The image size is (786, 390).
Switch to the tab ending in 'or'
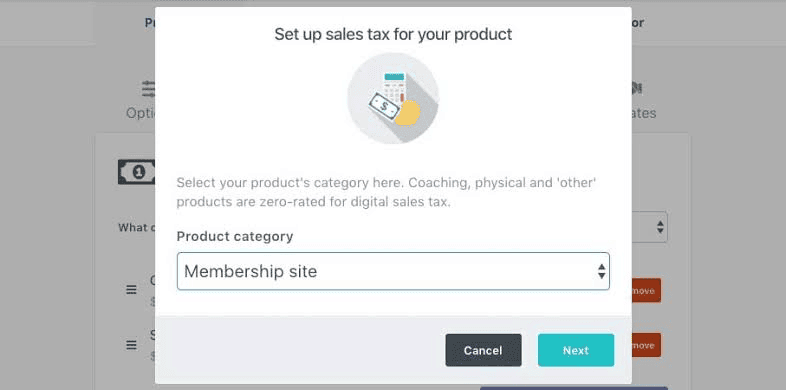coord(638,23)
